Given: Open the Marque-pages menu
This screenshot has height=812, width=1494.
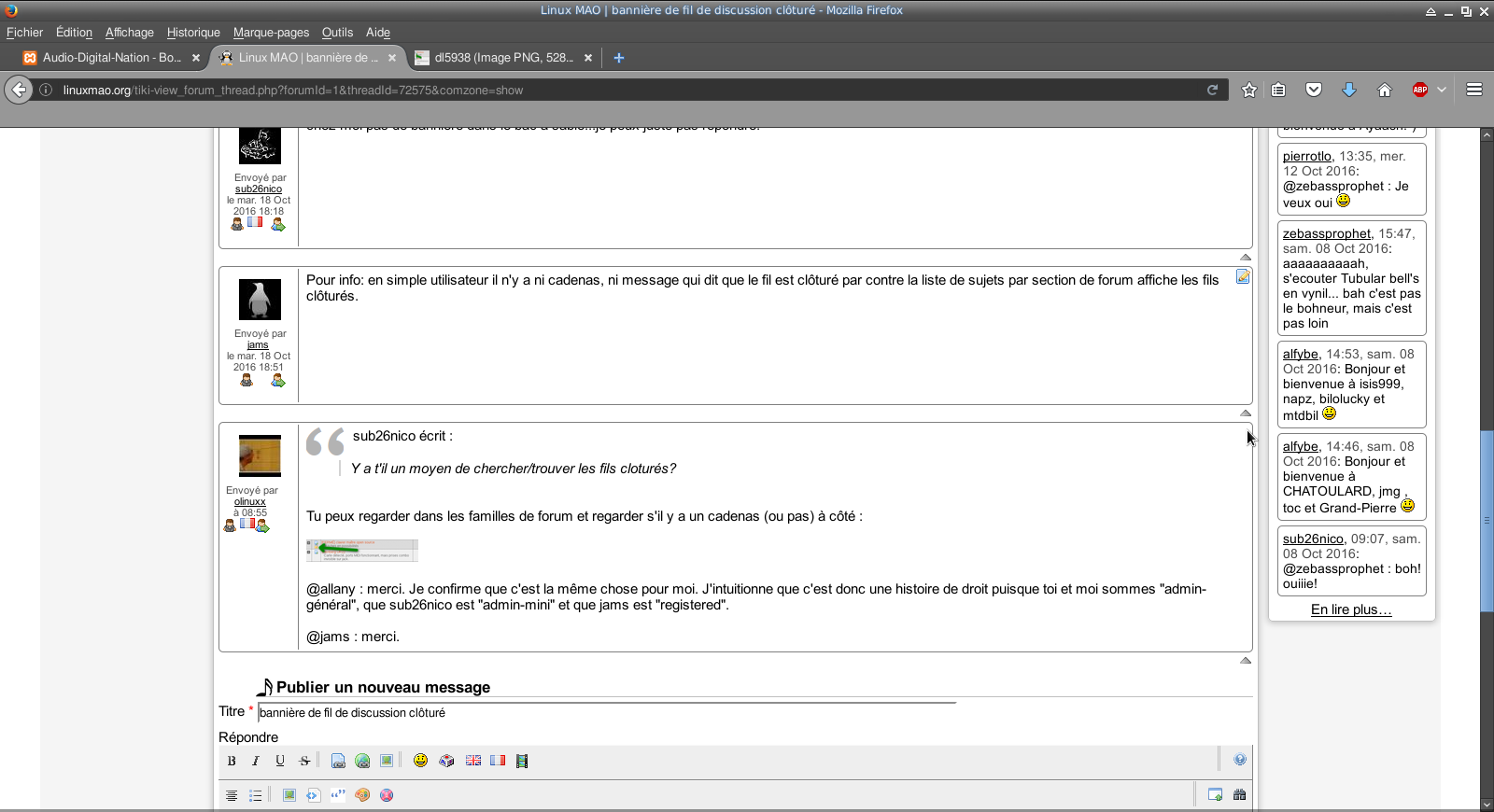Looking at the screenshot, I should (271, 32).
